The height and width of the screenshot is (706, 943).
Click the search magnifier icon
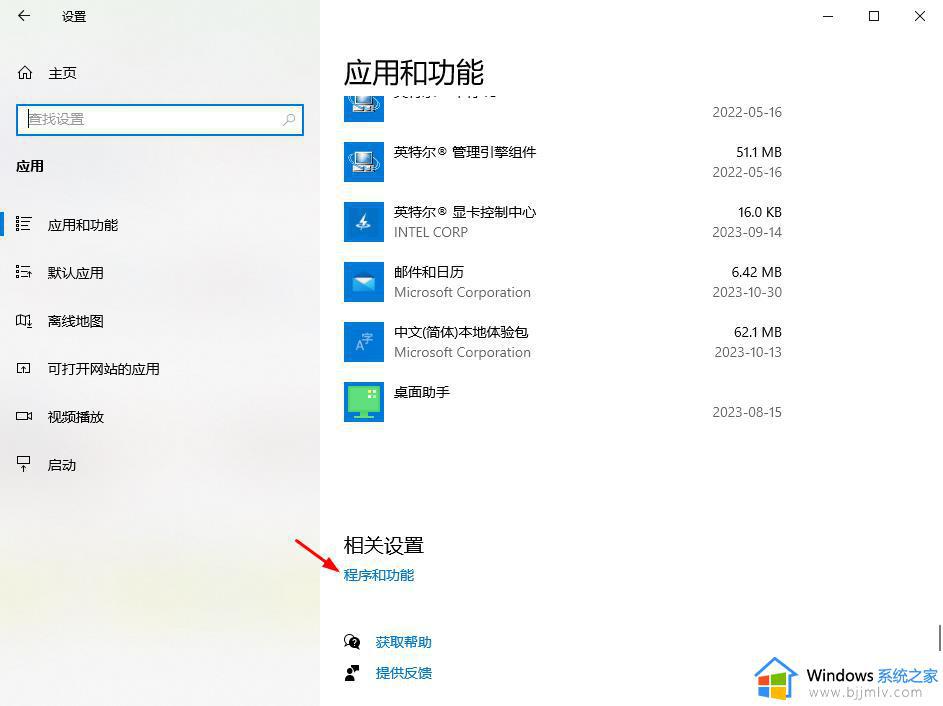[x=289, y=120]
